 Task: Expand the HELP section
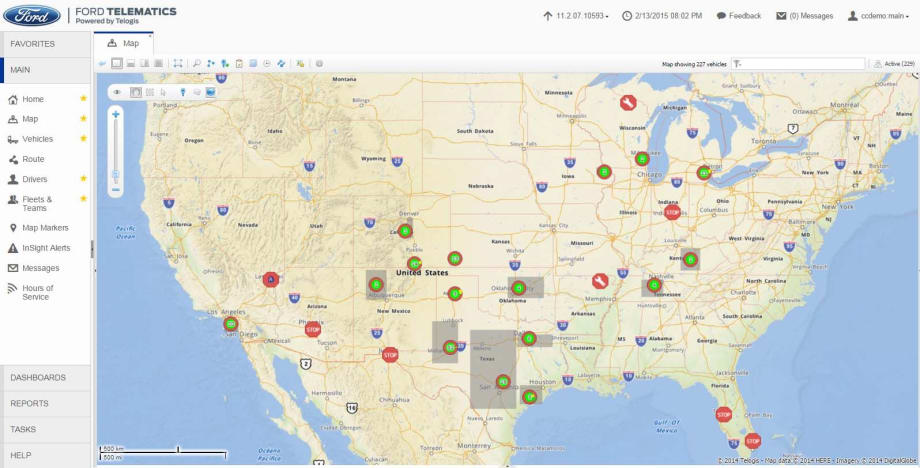(x=45, y=455)
